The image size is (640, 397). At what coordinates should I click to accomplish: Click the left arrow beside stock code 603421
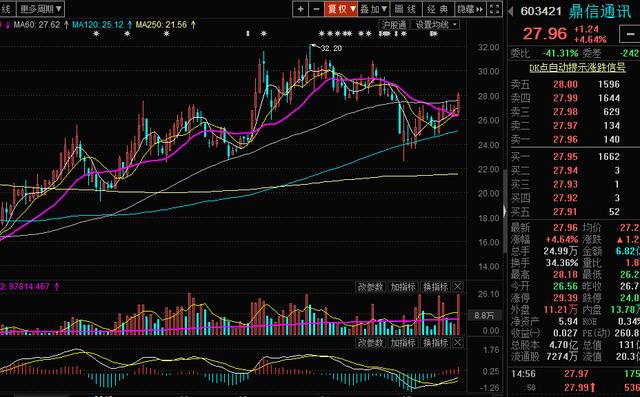point(511,11)
